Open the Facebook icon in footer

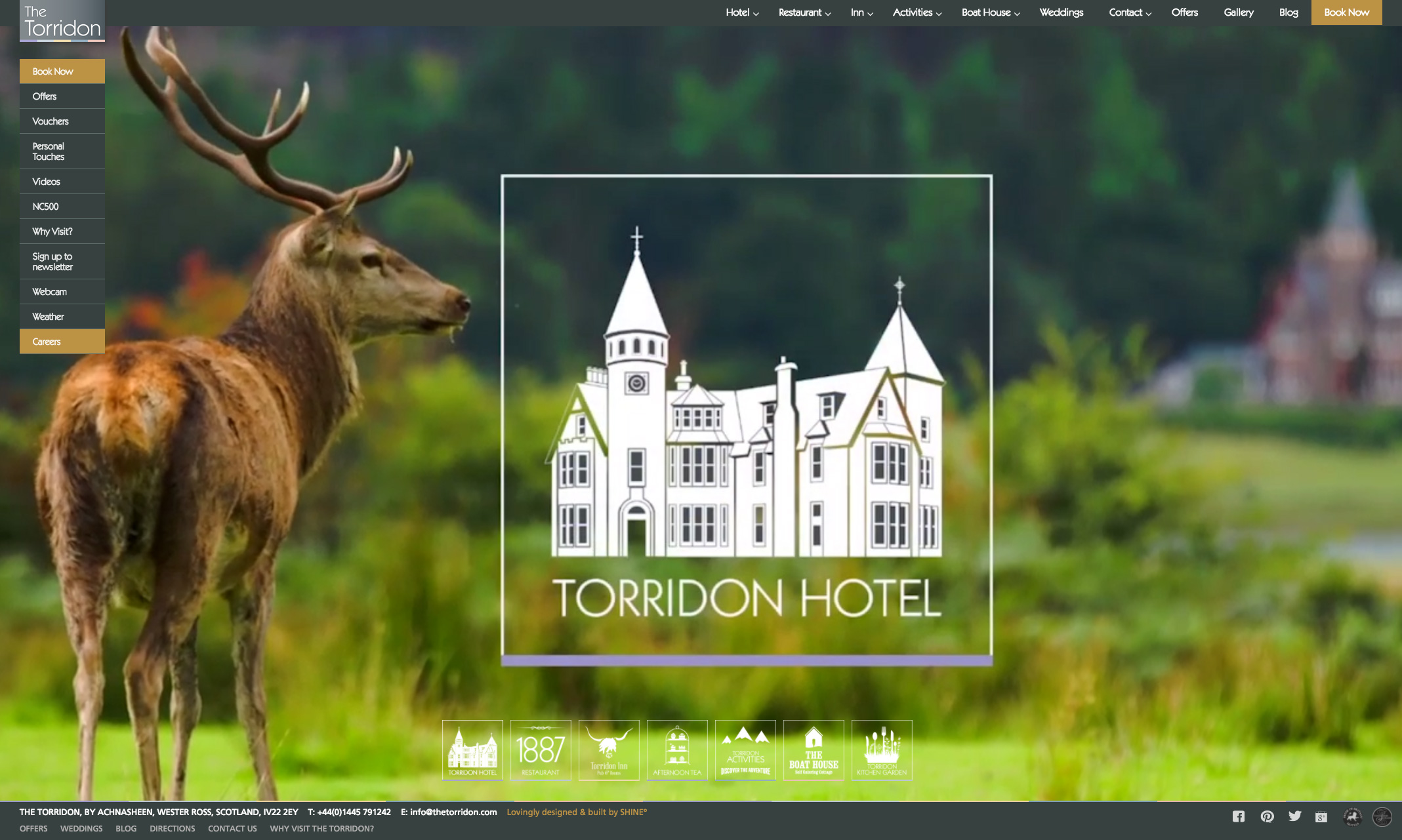click(x=1238, y=816)
